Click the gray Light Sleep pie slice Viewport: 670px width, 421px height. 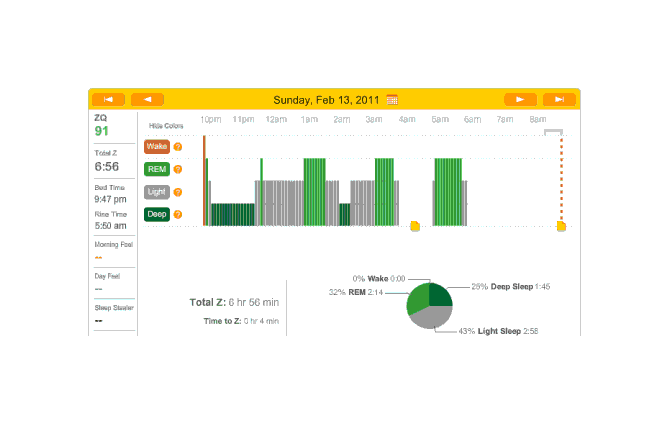[x=430, y=316]
